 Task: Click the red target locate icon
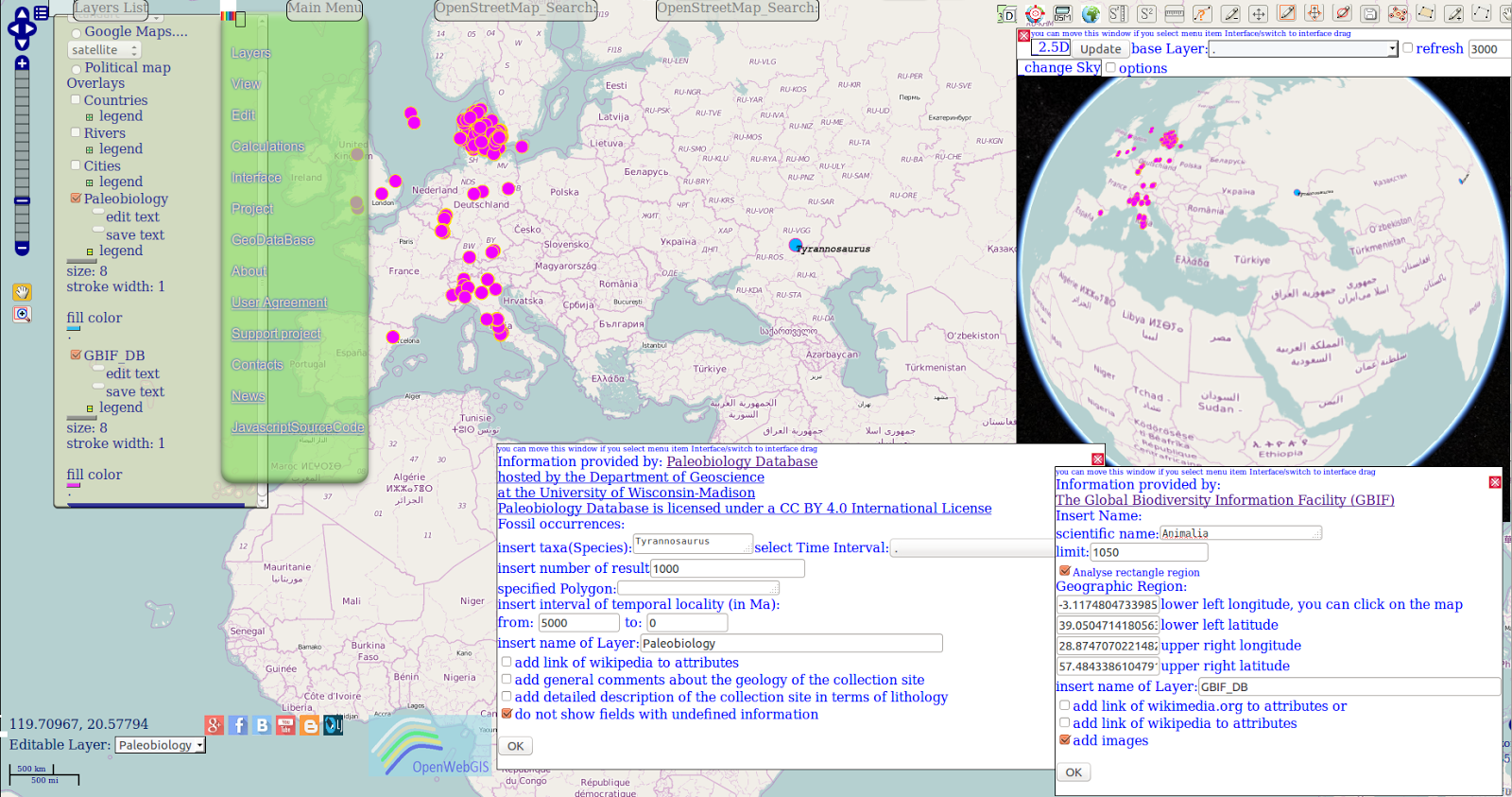point(1035,14)
